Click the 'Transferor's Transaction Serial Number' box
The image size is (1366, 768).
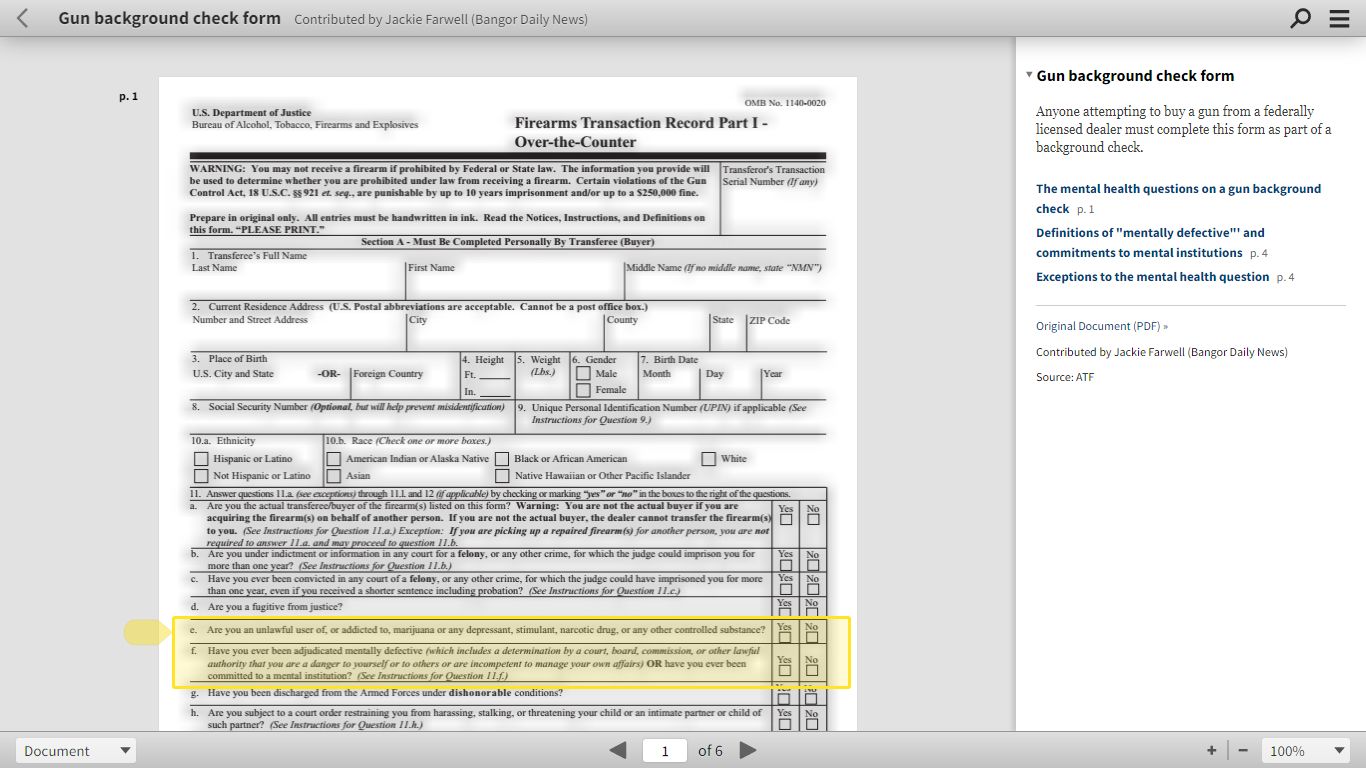point(773,199)
